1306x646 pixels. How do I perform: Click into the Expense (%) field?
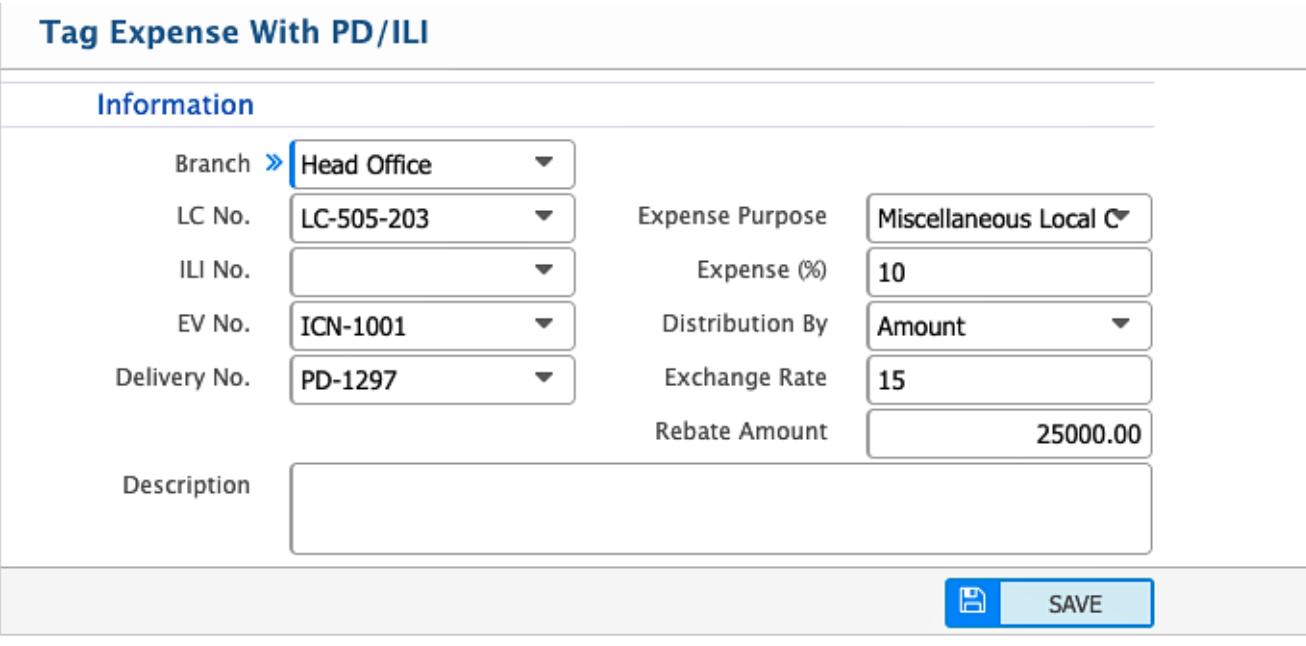coord(1008,272)
